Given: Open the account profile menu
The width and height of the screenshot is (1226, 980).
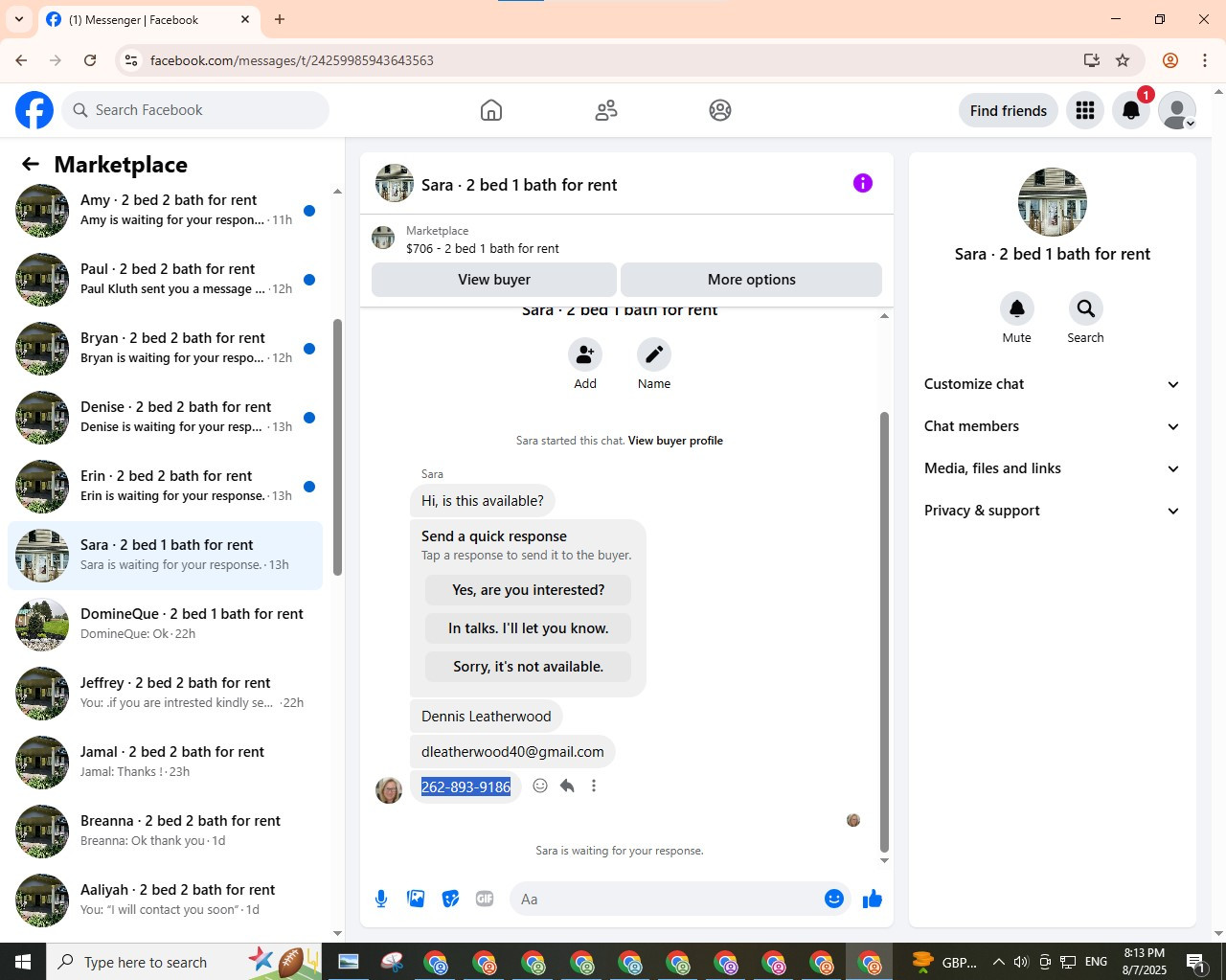Looking at the screenshot, I should point(1177,110).
